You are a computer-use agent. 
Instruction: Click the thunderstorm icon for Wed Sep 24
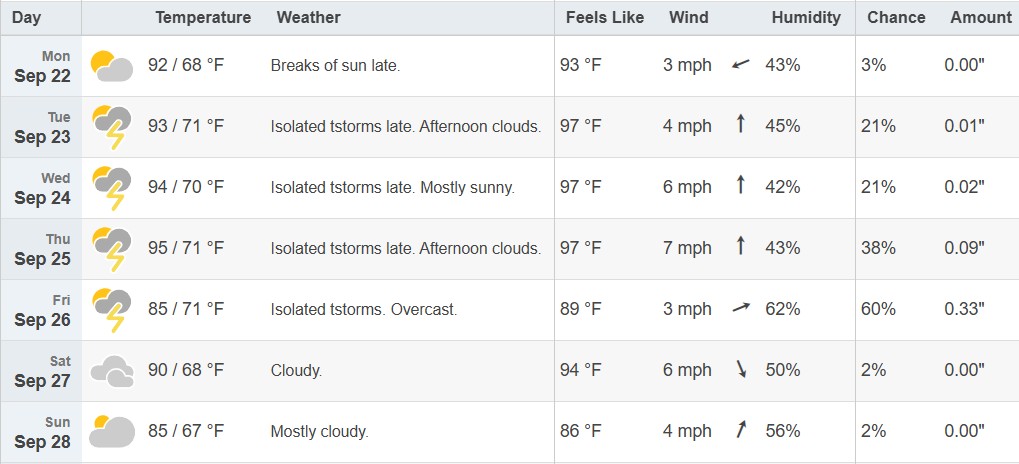(x=112, y=188)
